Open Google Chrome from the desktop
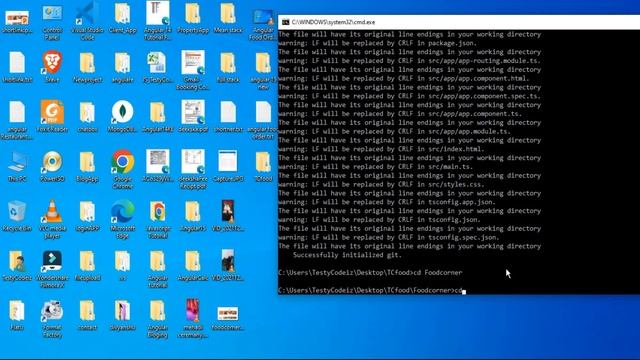This screenshot has width=640, height=360. coord(122,169)
